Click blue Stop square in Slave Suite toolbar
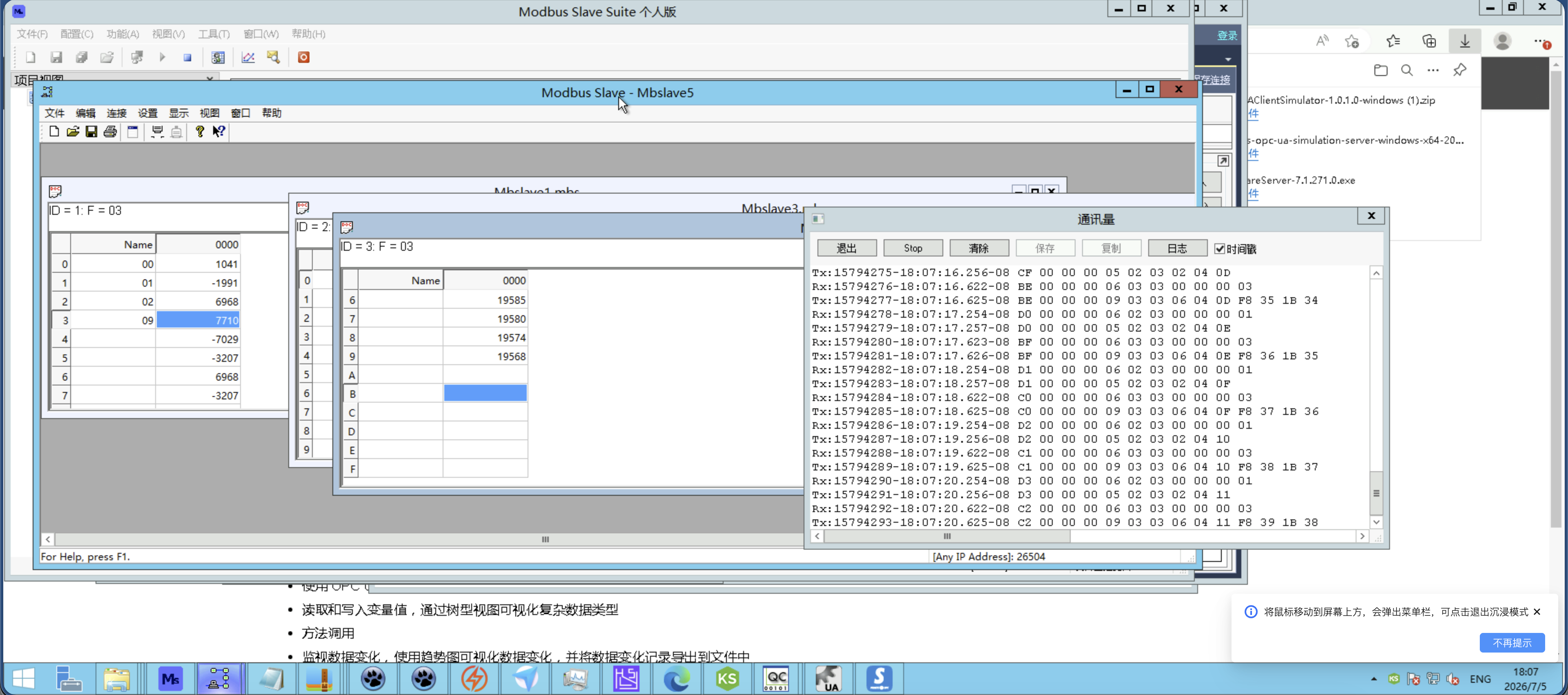 pyautogui.click(x=187, y=57)
